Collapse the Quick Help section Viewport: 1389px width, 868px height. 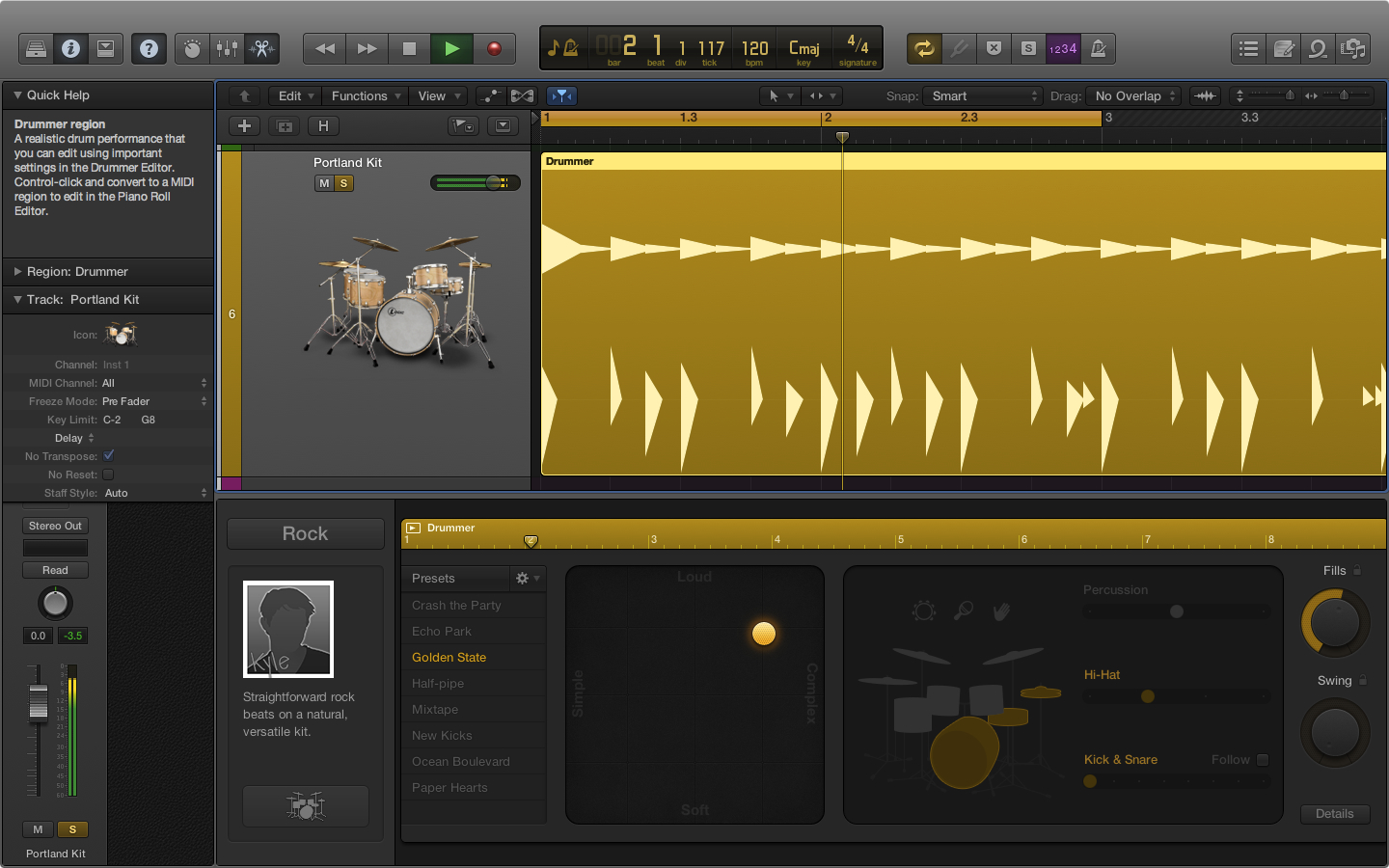point(17,95)
